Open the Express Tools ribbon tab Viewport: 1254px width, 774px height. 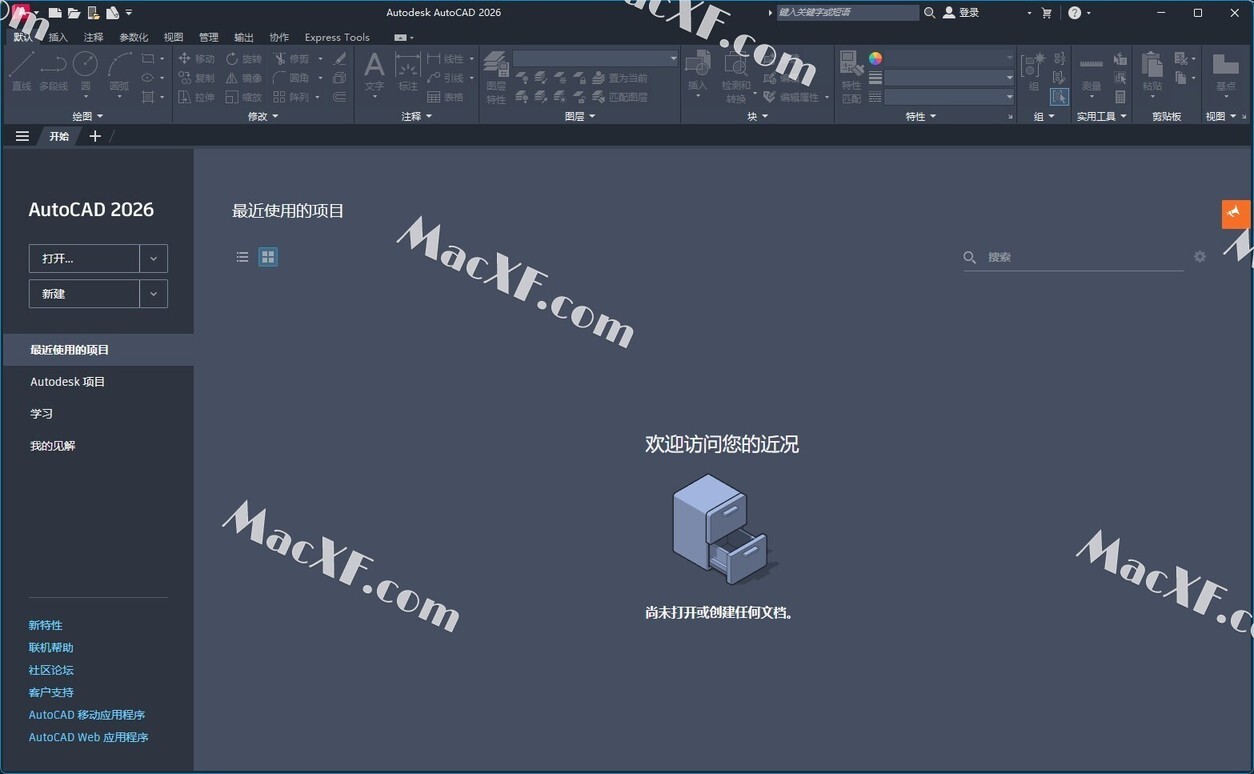tap(337, 37)
